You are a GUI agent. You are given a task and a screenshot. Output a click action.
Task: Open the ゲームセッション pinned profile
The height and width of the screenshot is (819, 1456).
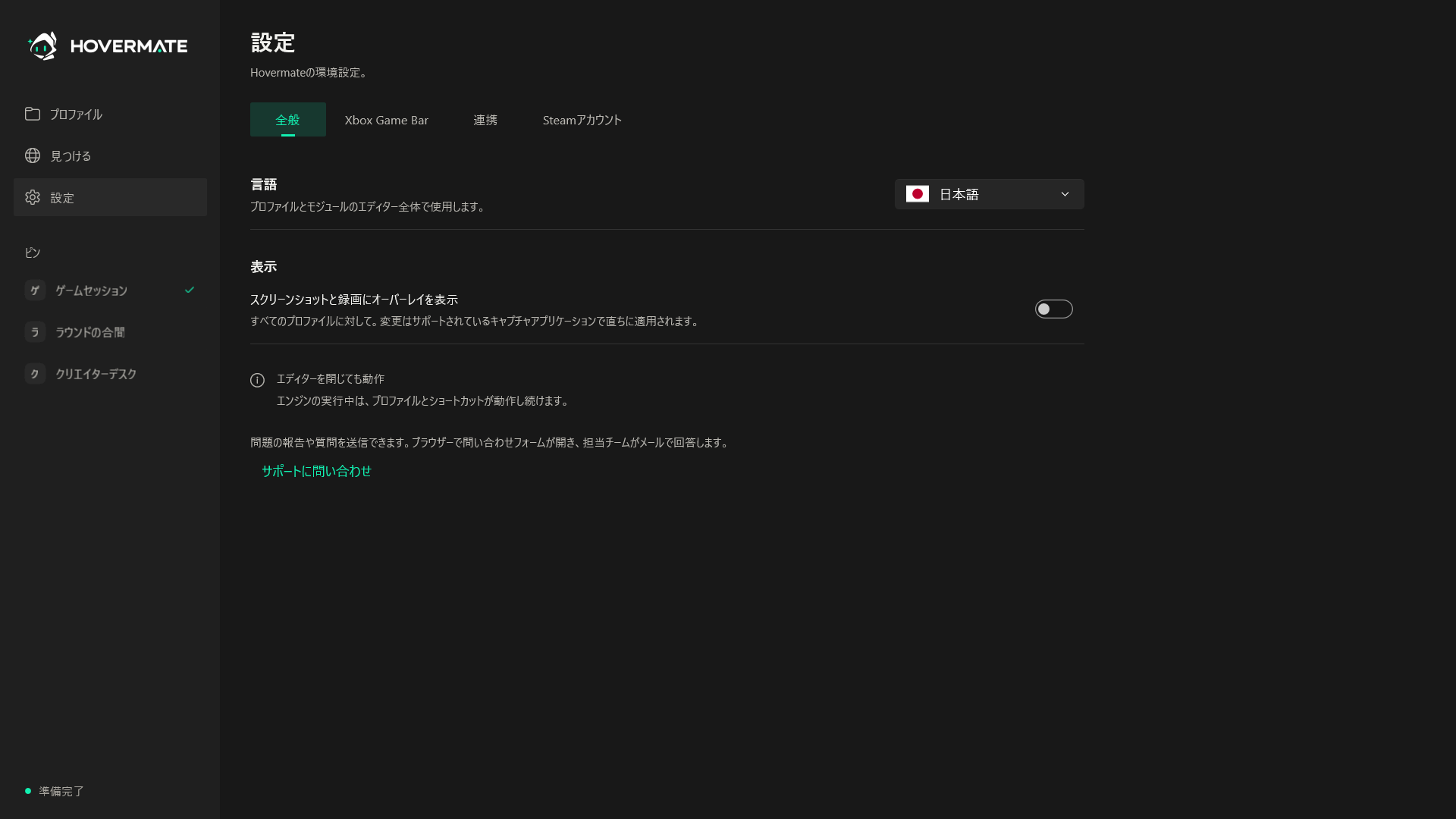point(110,290)
